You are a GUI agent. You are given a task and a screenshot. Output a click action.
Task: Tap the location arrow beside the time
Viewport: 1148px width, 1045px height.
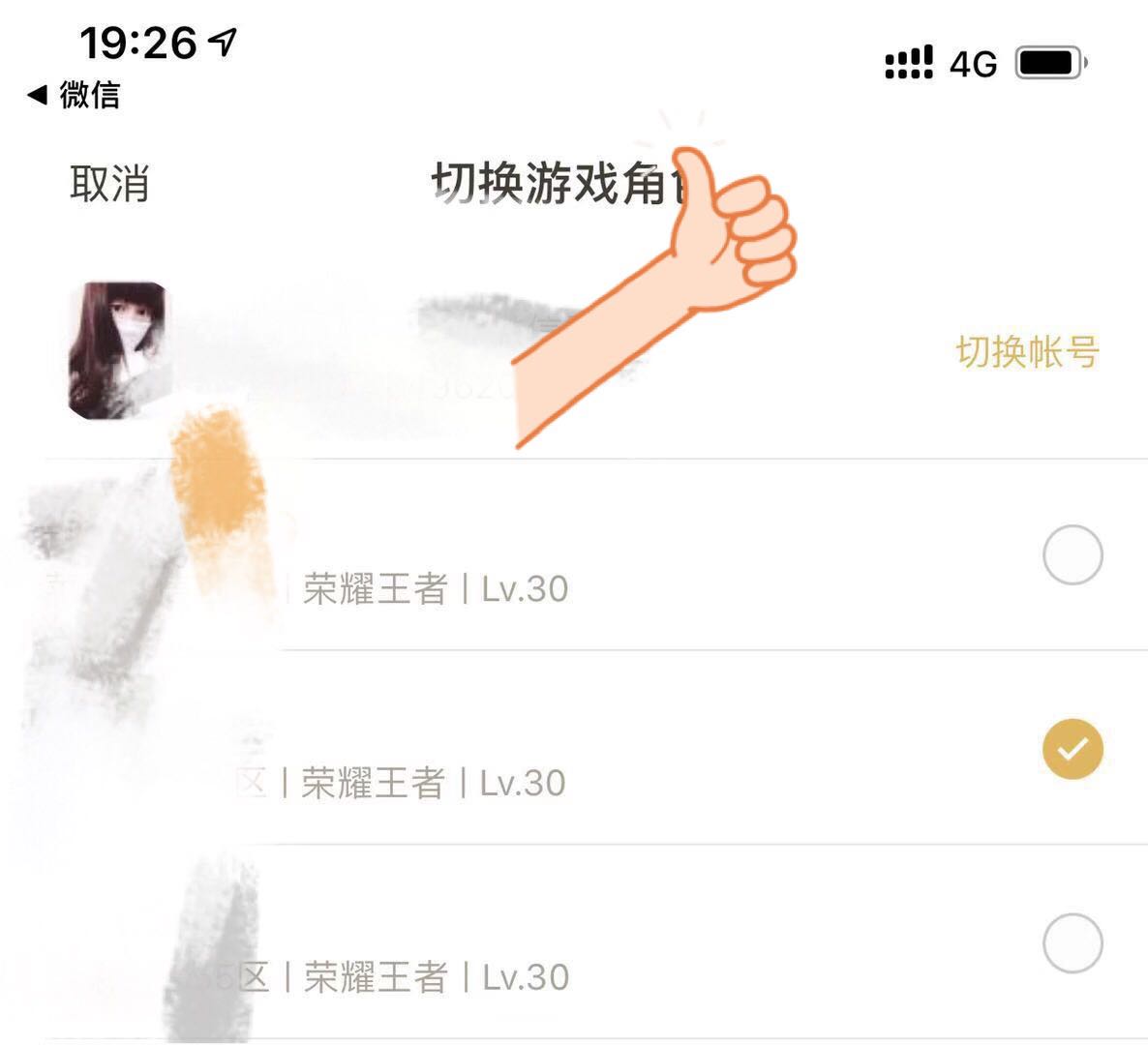click(223, 42)
